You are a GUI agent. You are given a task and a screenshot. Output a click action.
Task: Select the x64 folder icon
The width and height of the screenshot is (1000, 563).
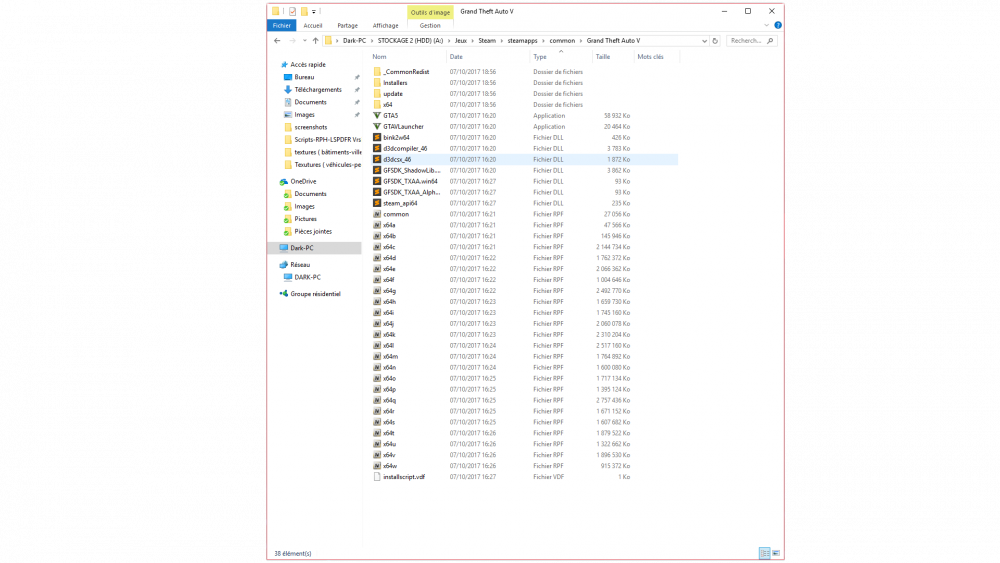click(x=377, y=105)
